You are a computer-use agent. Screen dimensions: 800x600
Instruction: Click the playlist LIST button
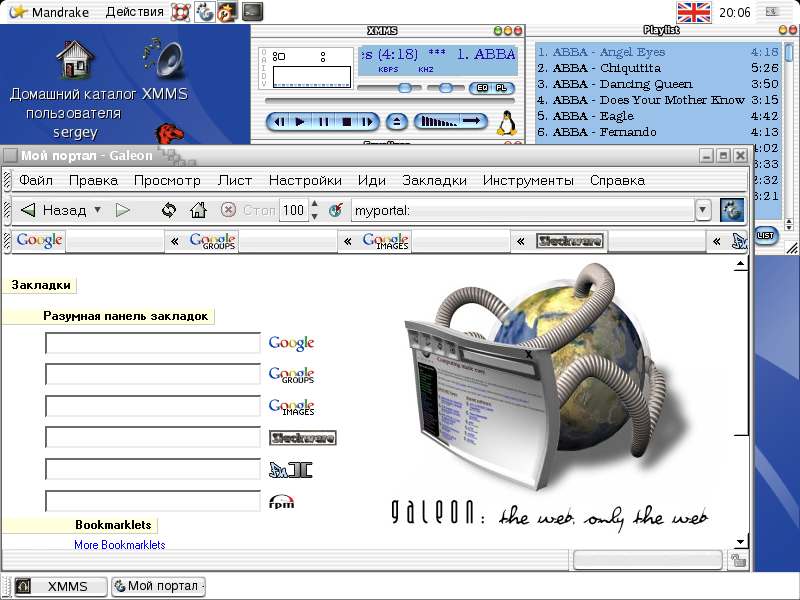(765, 235)
